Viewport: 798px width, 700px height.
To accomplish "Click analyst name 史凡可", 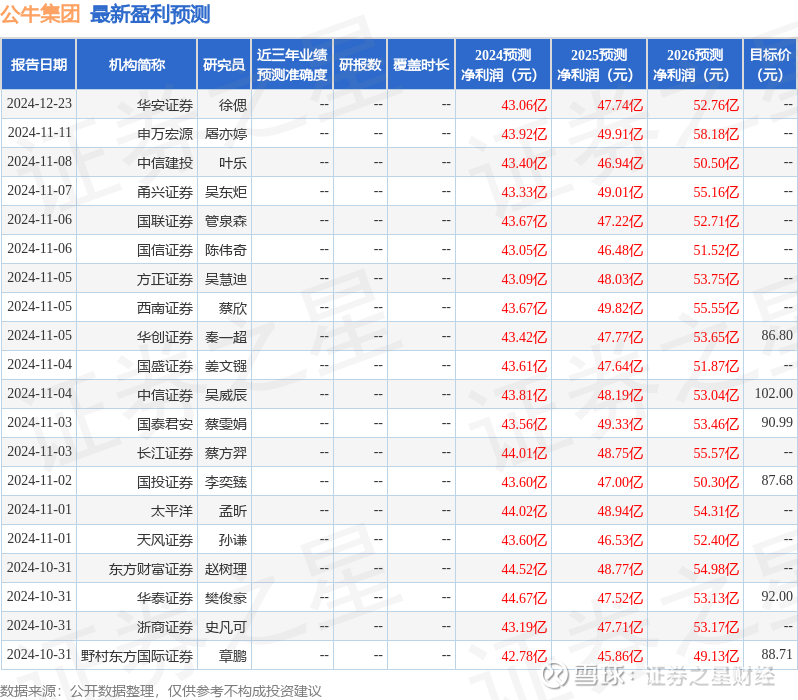I will coord(225,628).
